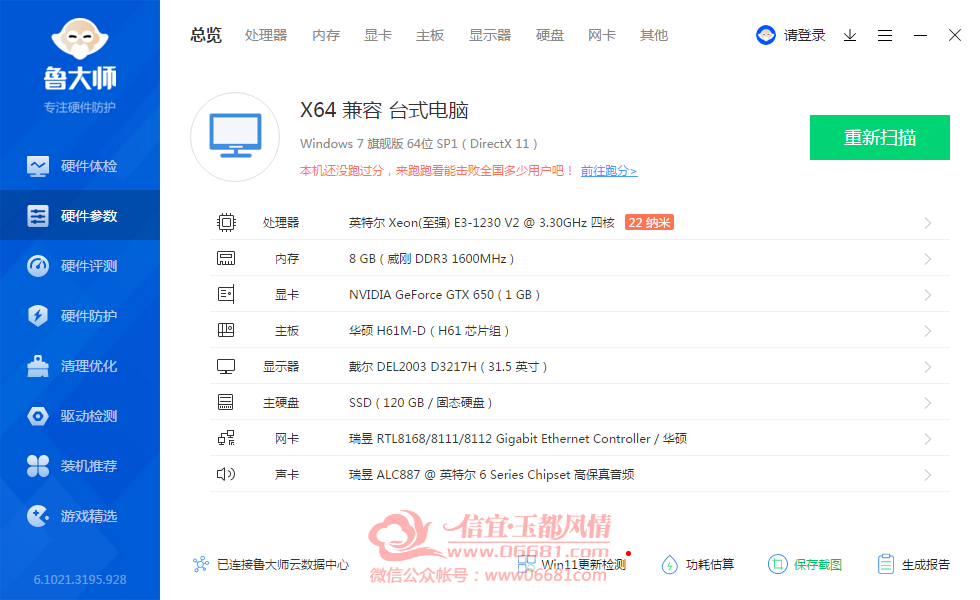
Task: Switch to the 硬盘 tab
Action: pos(550,35)
